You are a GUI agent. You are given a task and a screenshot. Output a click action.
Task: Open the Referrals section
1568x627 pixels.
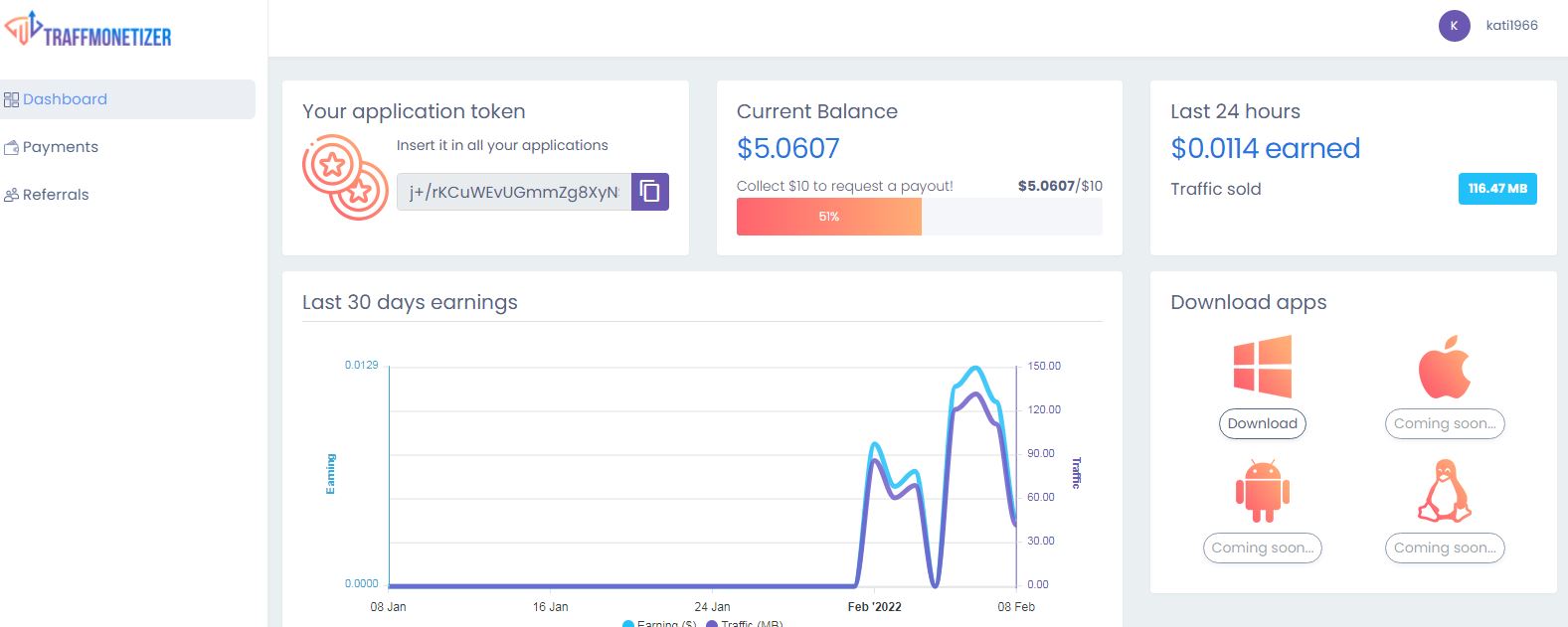click(x=56, y=195)
